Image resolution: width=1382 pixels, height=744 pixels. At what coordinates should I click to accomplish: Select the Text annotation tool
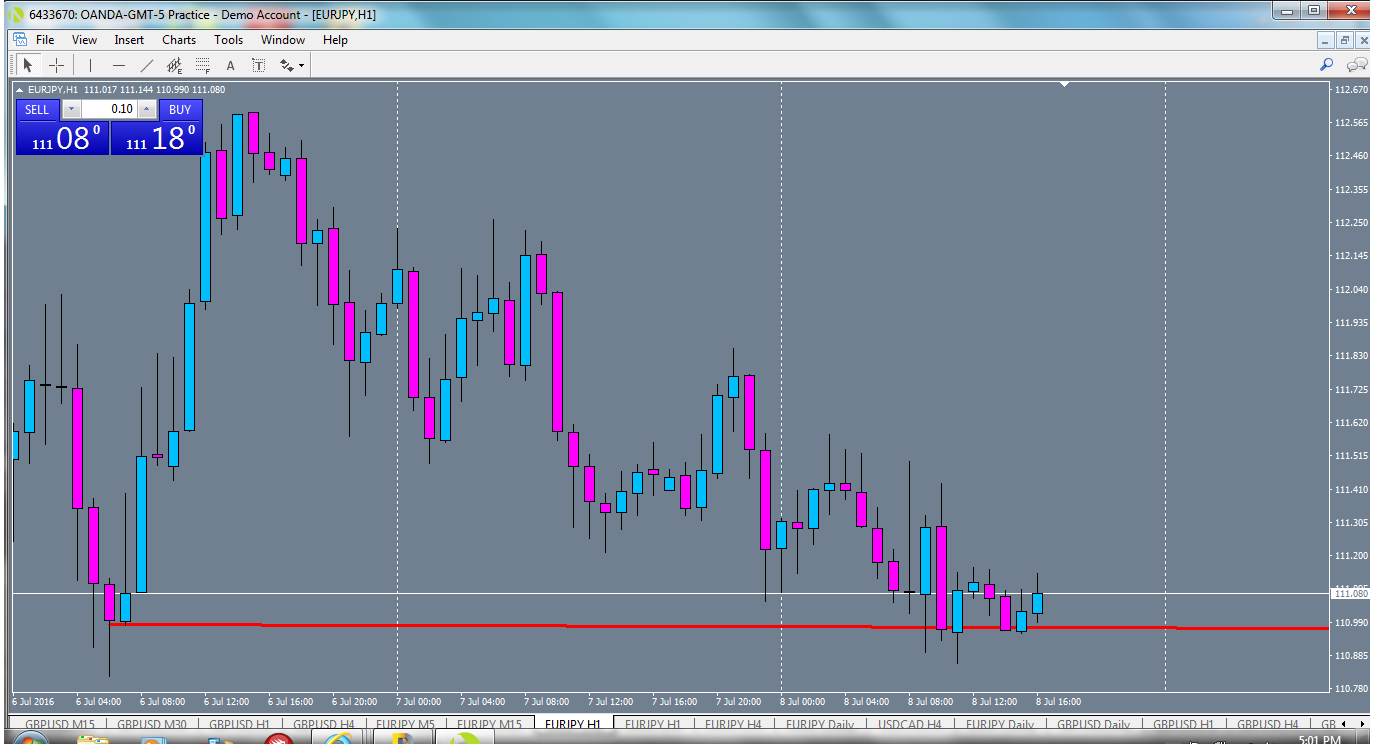(x=229, y=64)
